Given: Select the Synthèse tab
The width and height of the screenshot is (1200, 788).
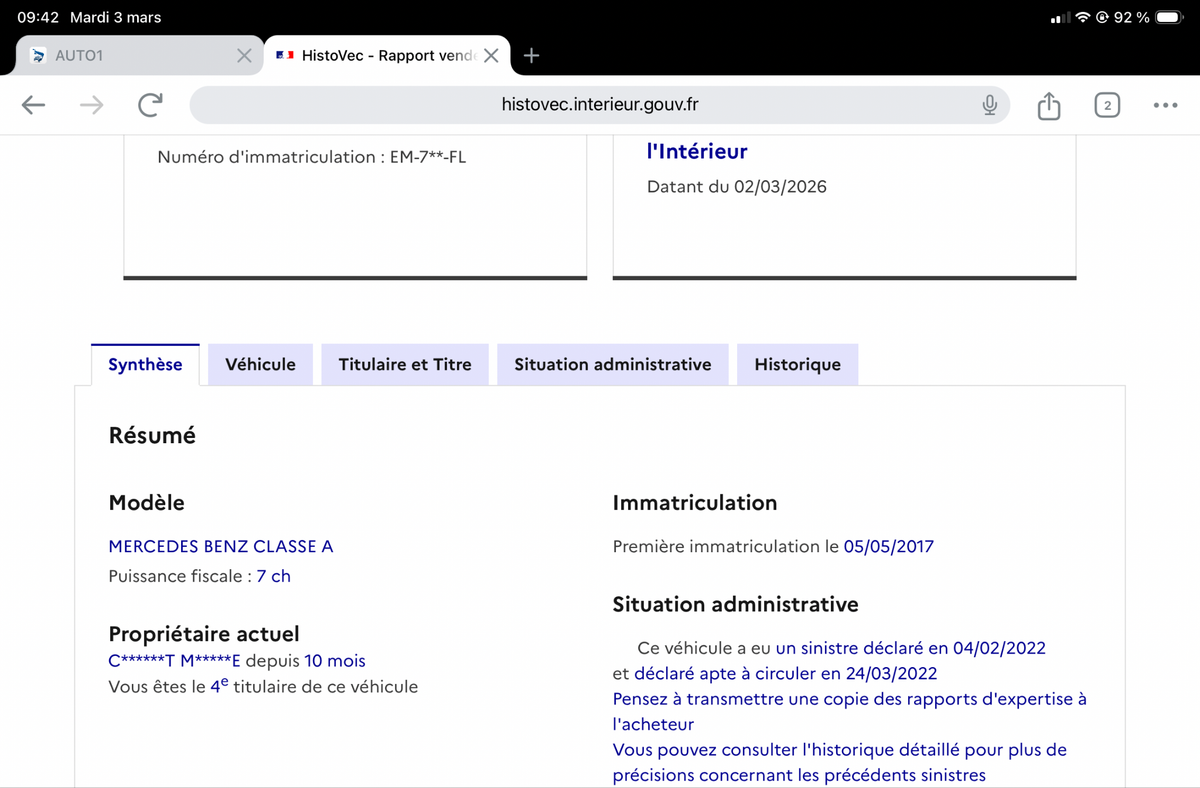Looking at the screenshot, I should pos(145,365).
